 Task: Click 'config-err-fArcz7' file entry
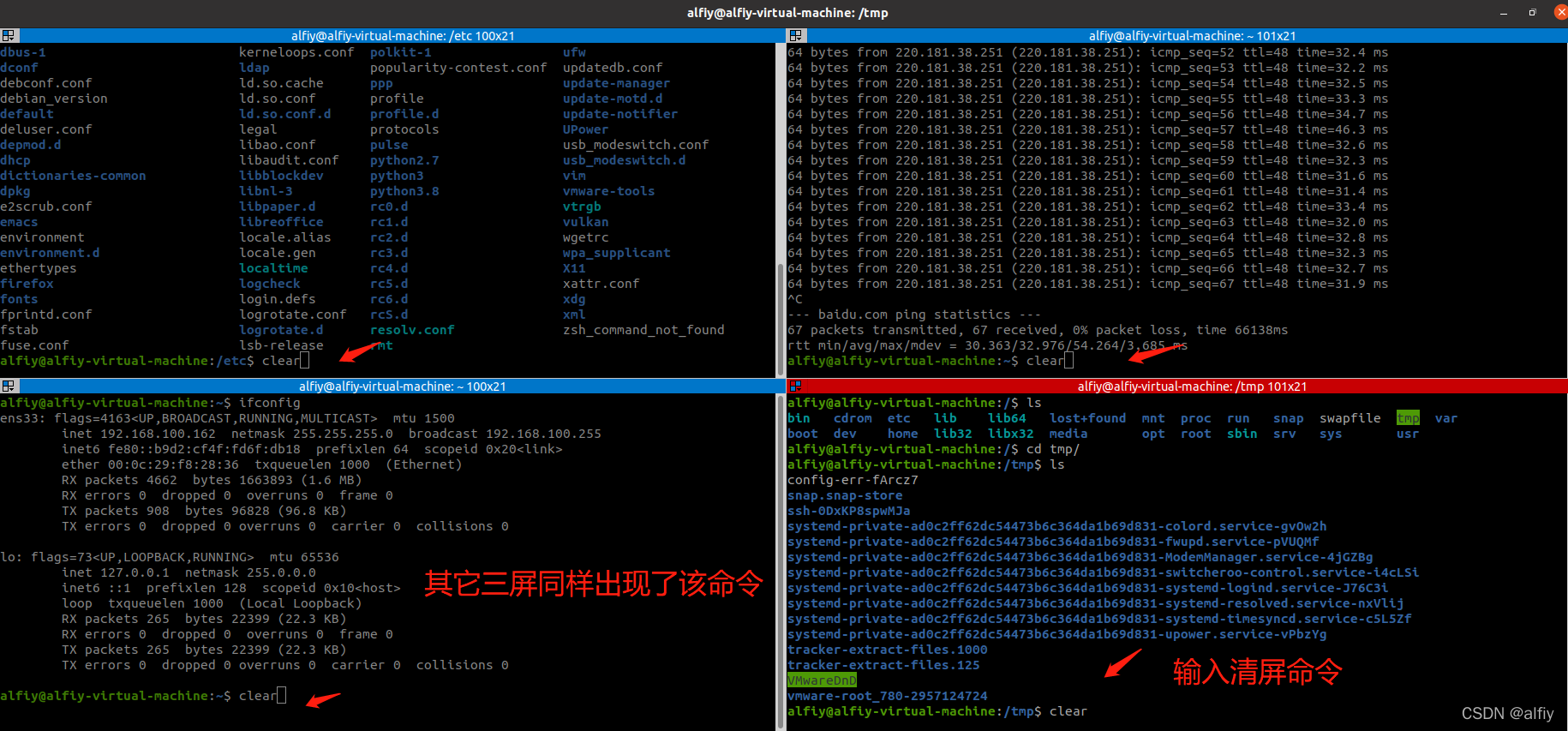click(x=853, y=480)
